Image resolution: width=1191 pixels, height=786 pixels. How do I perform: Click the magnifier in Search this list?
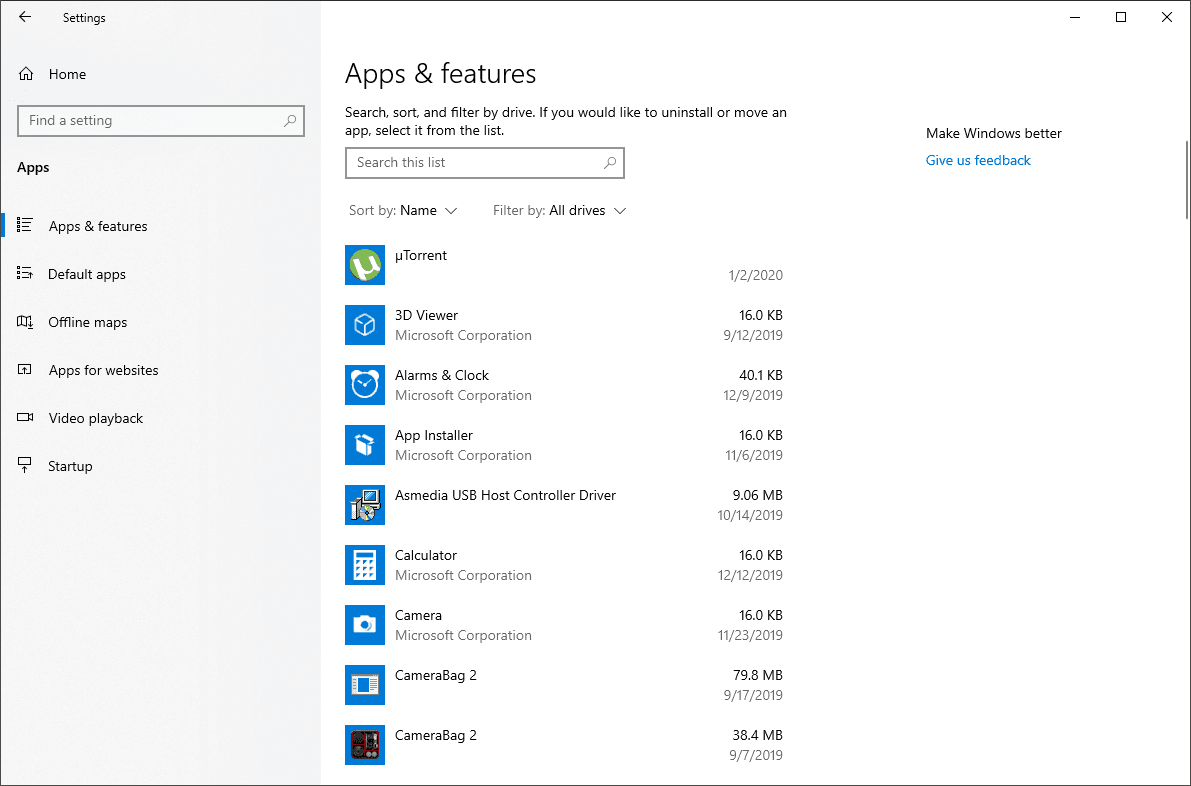tap(610, 163)
